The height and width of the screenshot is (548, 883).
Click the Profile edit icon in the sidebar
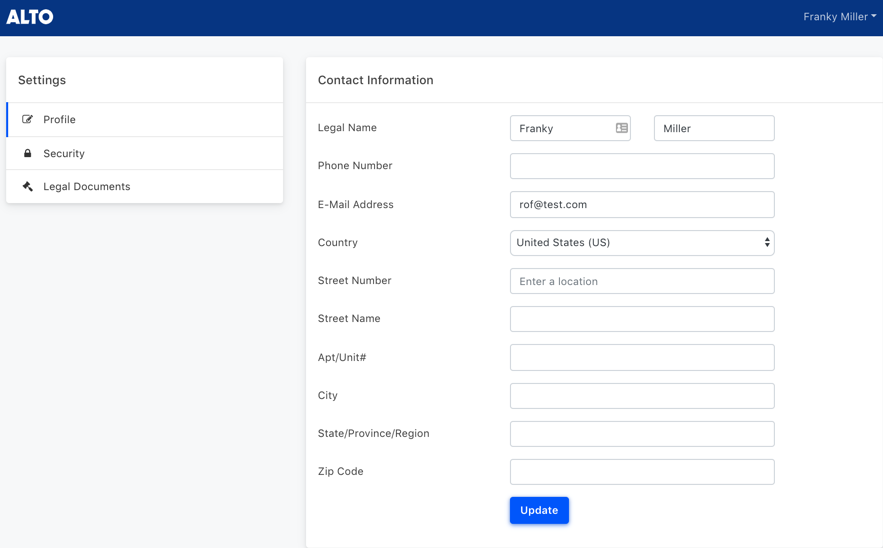point(27,119)
